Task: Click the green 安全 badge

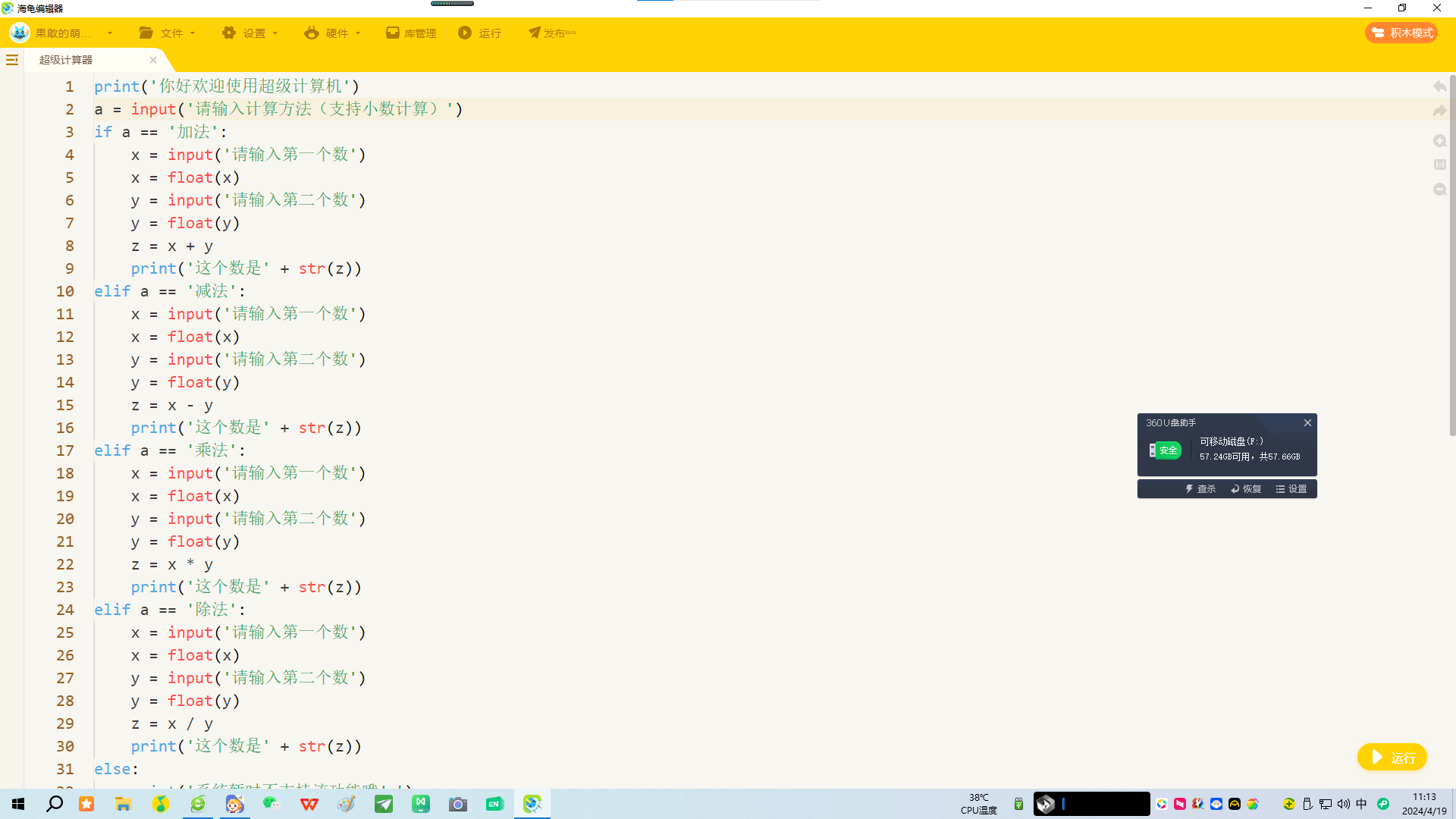Action: tap(1166, 450)
